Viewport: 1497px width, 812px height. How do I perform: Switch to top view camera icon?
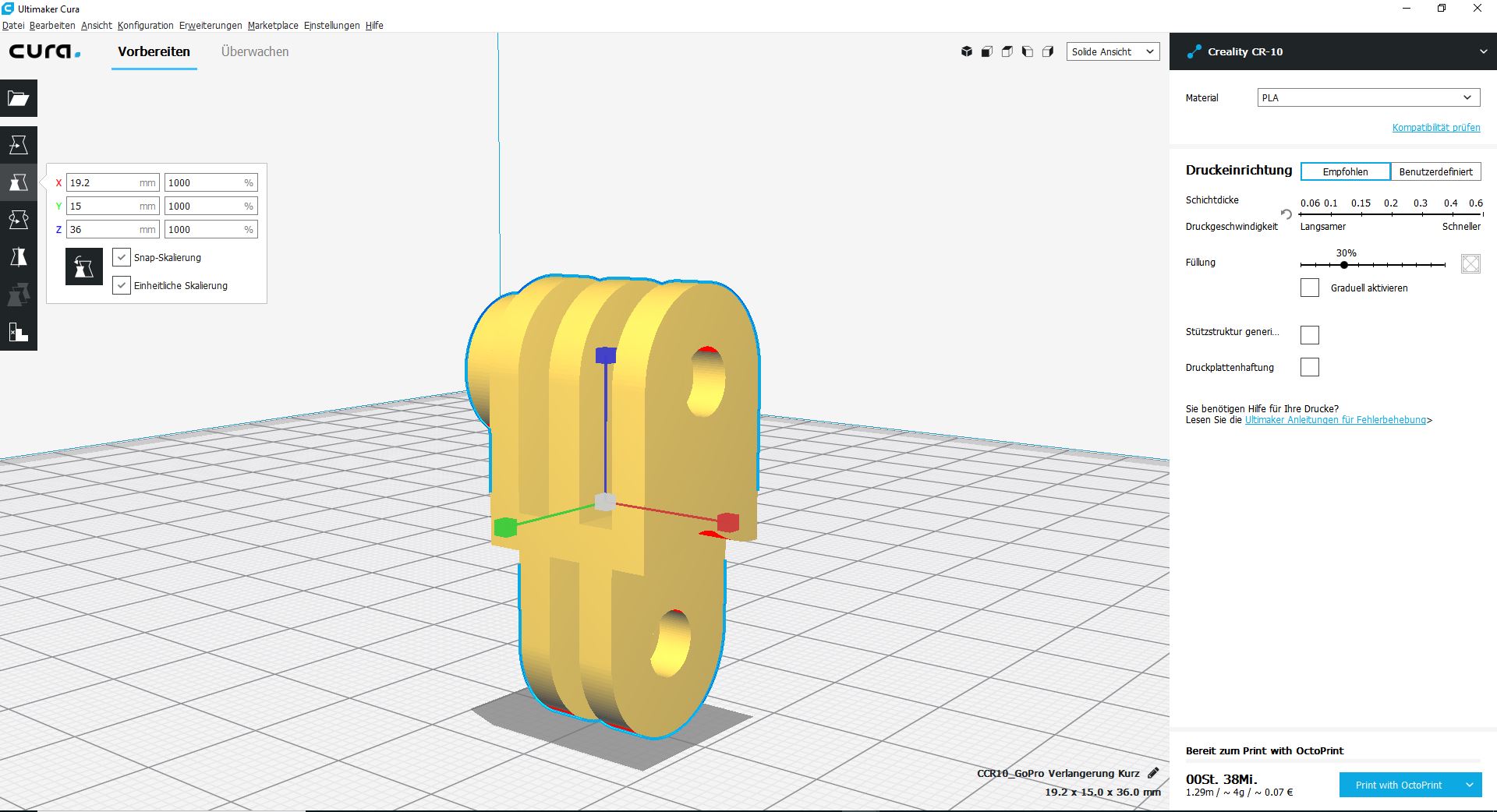point(1007,51)
